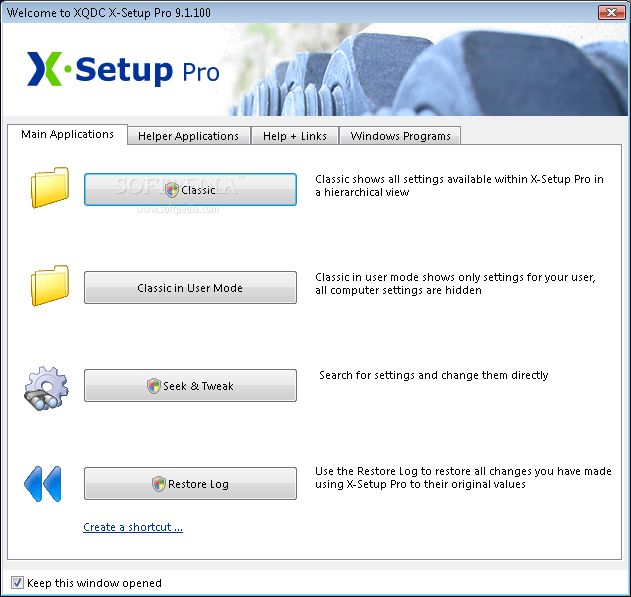Select the Main Applications tab
This screenshot has height=597, width=631.
(x=67, y=134)
